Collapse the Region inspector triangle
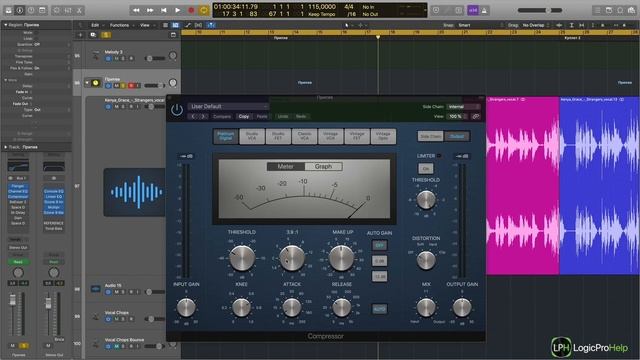 point(6,25)
